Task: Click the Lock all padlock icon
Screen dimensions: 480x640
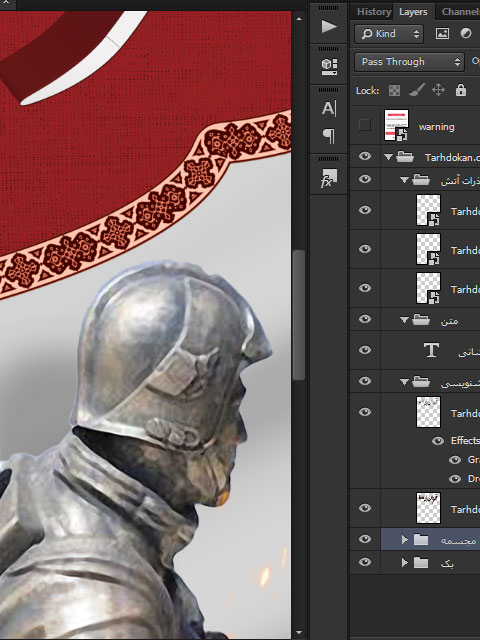Action: 461,90
